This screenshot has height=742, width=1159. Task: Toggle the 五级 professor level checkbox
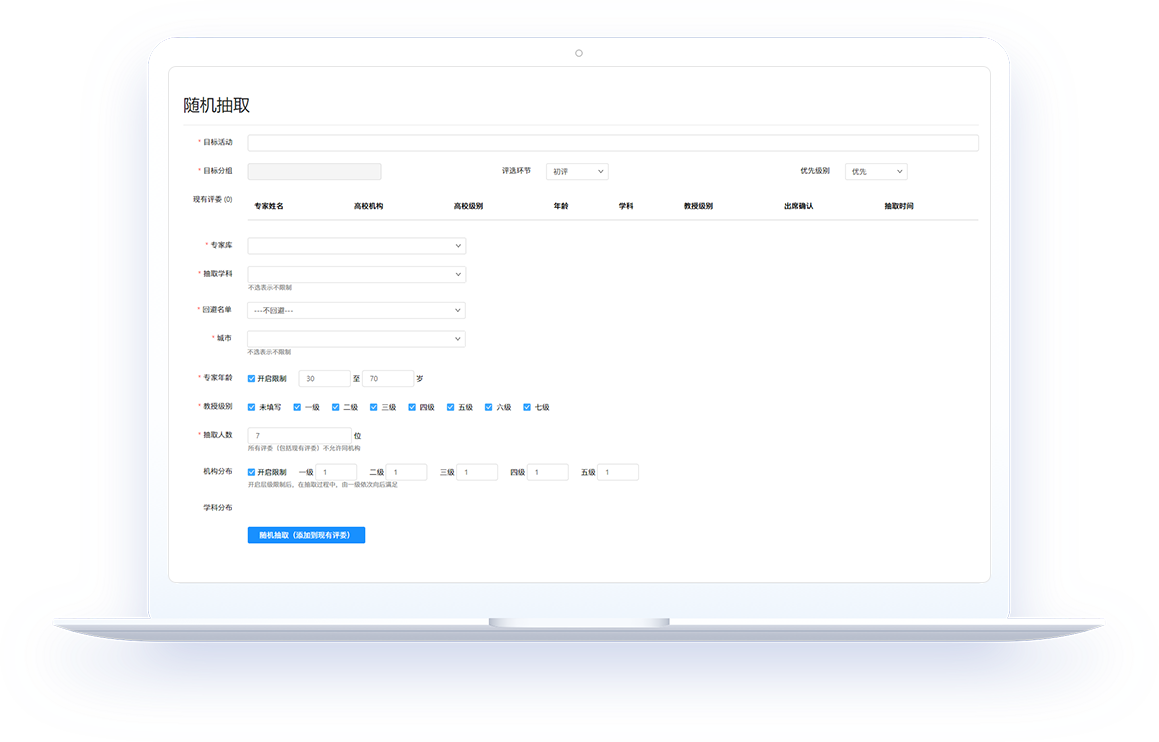pyautogui.click(x=451, y=408)
